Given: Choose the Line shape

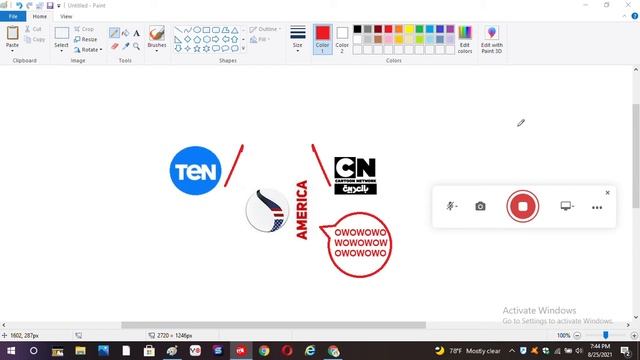Looking at the screenshot, I should click(178, 30).
